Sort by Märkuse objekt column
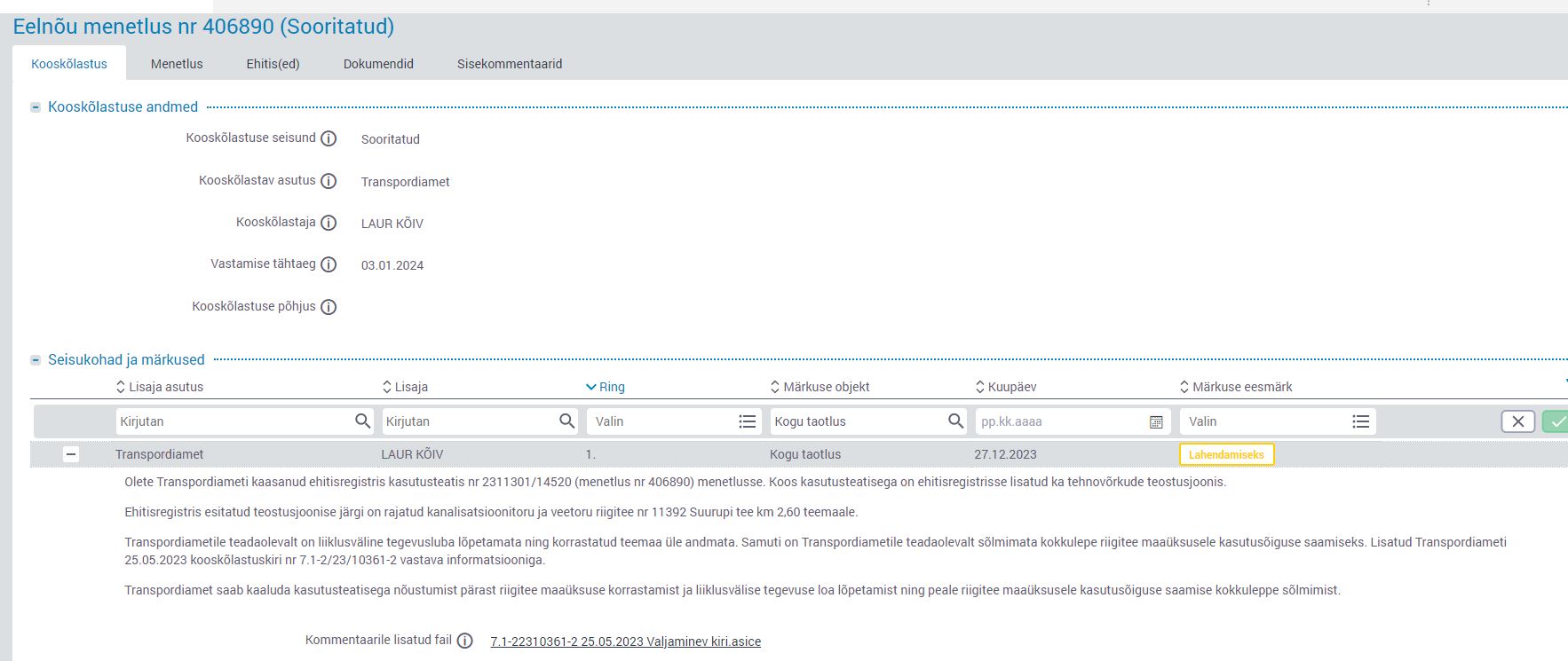The height and width of the screenshot is (661, 1568). point(820,387)
